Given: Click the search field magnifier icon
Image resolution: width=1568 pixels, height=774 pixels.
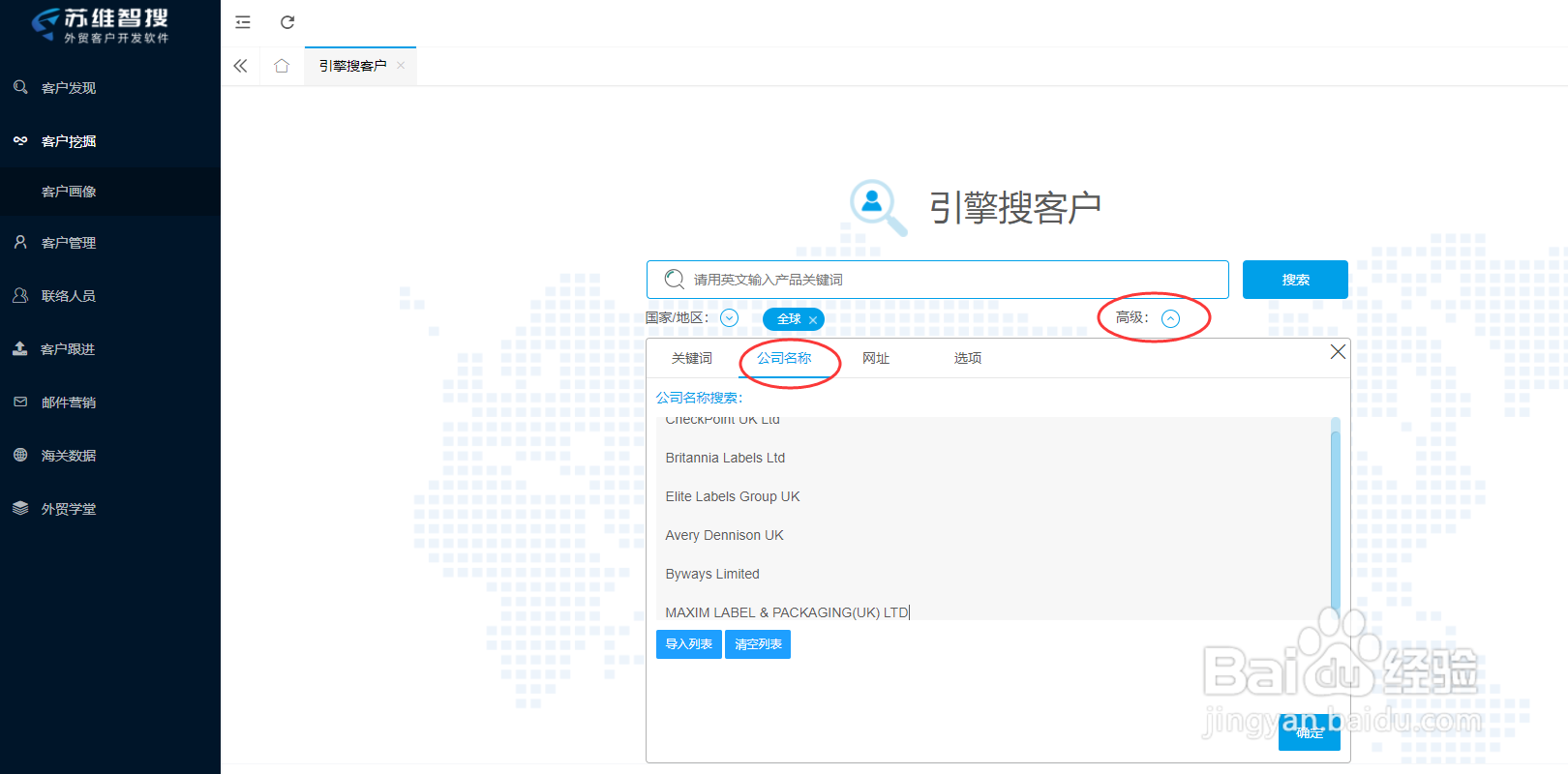Looking at the screenshot, I should [x=675, y=280].
